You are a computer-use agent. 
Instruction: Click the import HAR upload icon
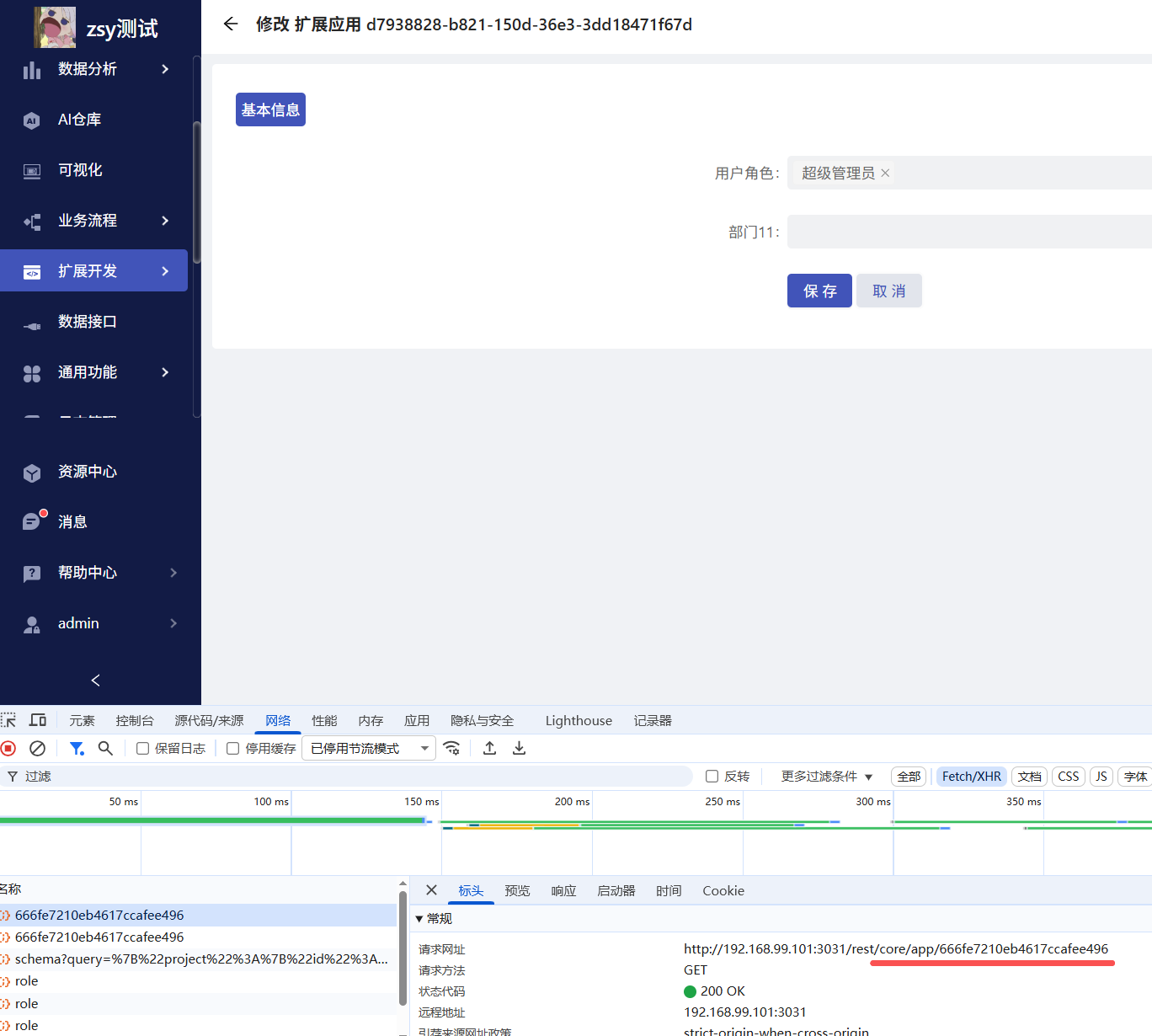click(x=489, y=748)
